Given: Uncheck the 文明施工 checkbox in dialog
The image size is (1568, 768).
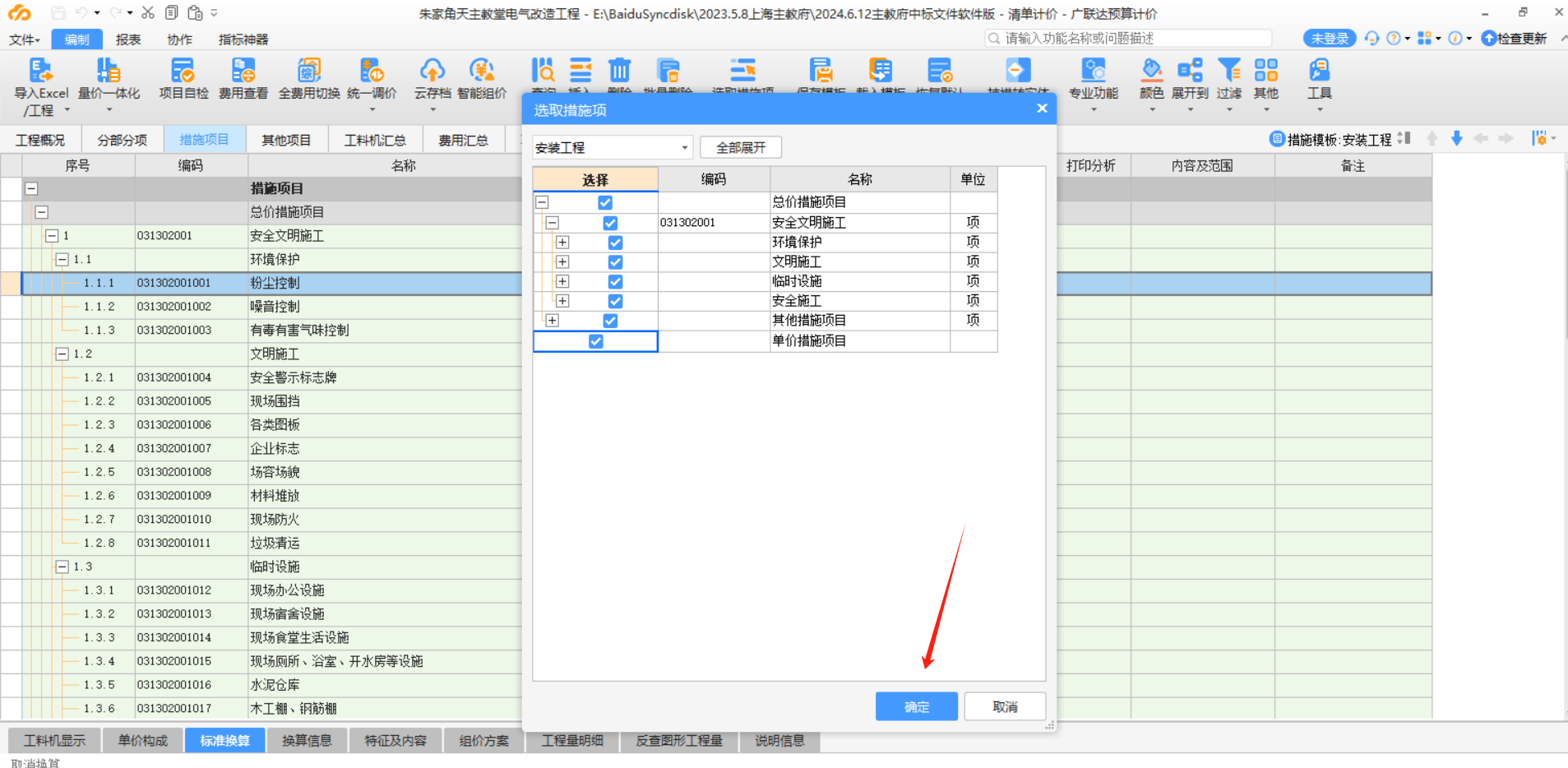Looking at the screenshot, I should [615, 261].
